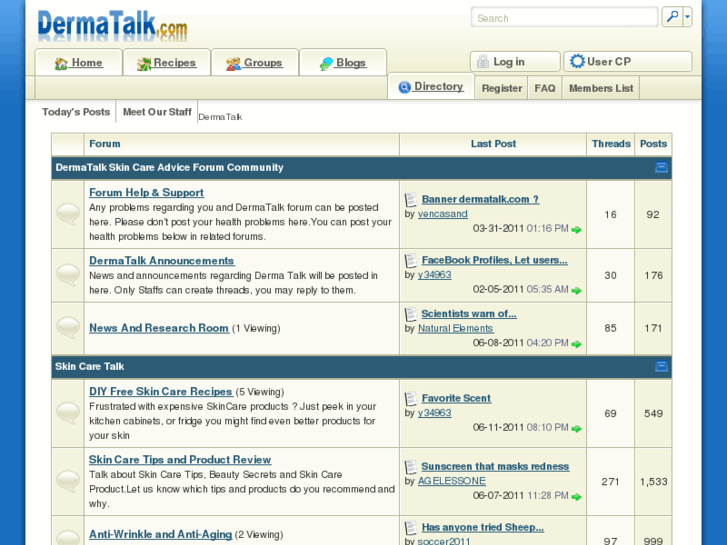
Task: Open the Blogs tab
Action: tap(343, 63)
